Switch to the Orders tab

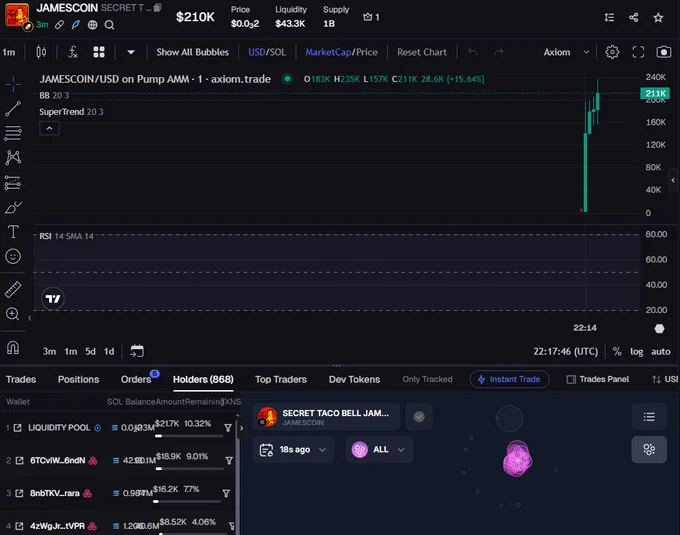[136, 379]
